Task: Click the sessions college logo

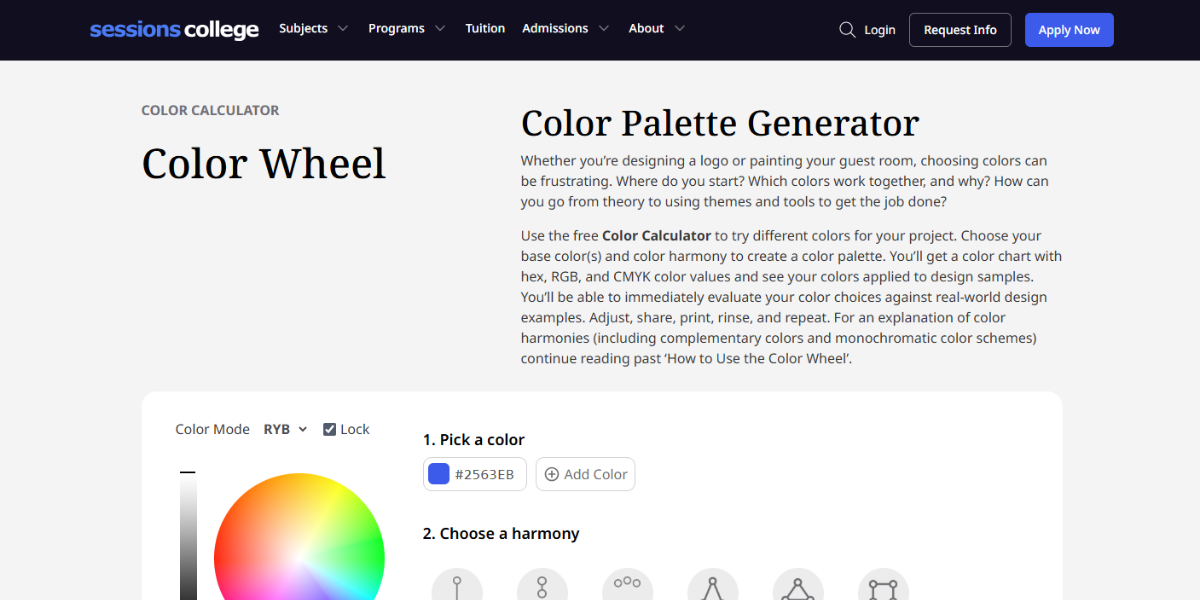Action: (x=174, y=29)
